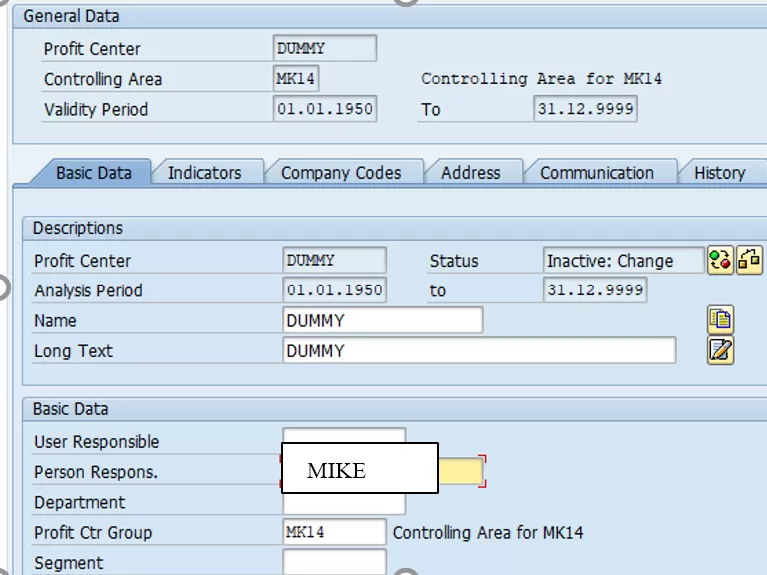The width and height of the screenshot is (767, 575).
Task: Focus the Long Text input field
Action: coord(478,351)
